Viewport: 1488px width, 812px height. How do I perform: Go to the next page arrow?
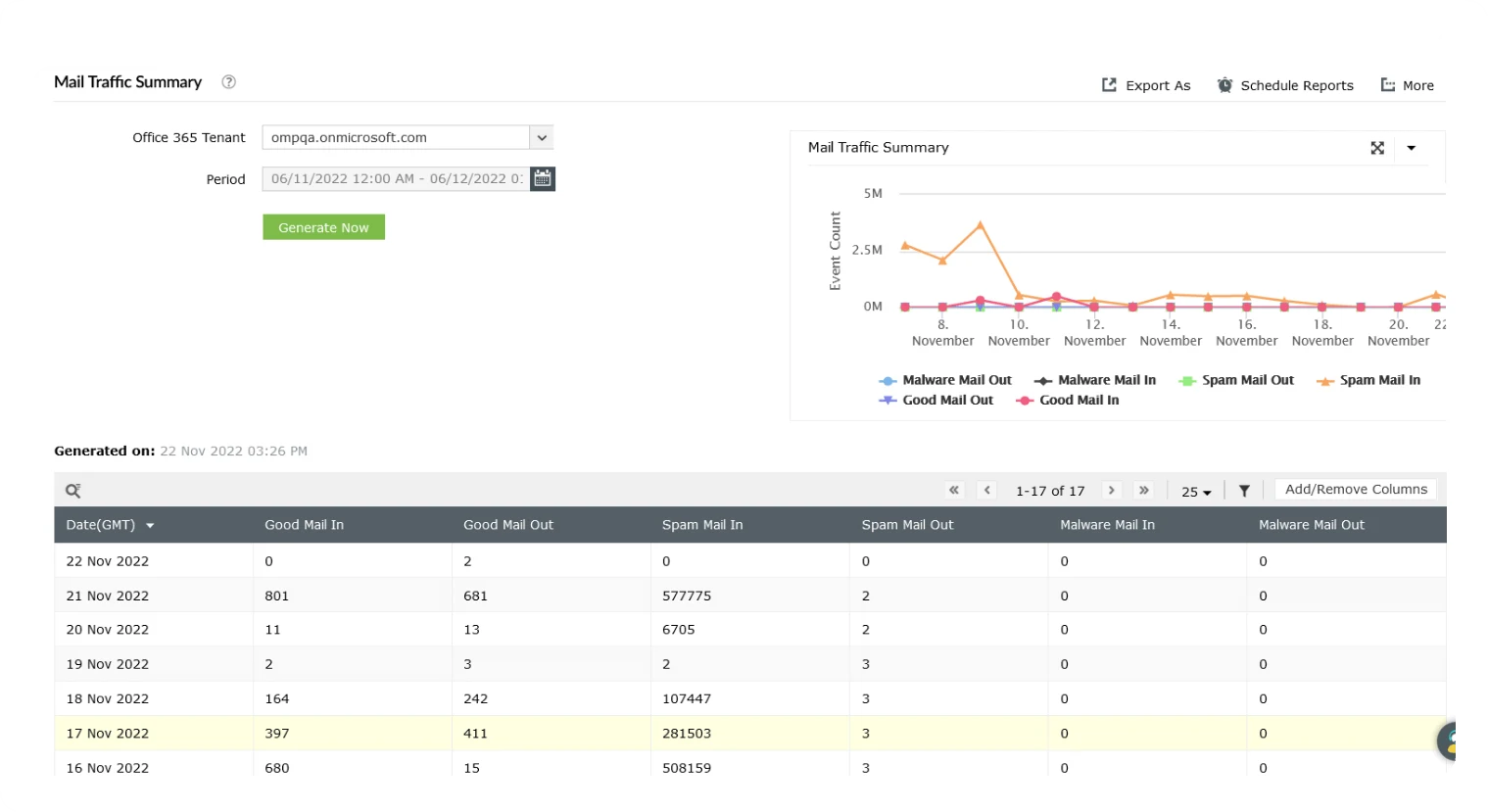tap(1111, 490)
